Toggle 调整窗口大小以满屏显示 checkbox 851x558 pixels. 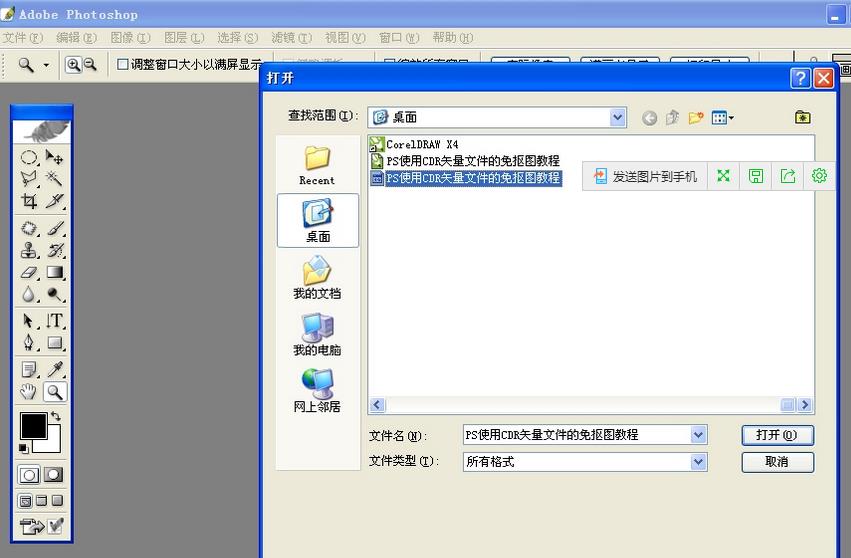[x=123, y=65]
